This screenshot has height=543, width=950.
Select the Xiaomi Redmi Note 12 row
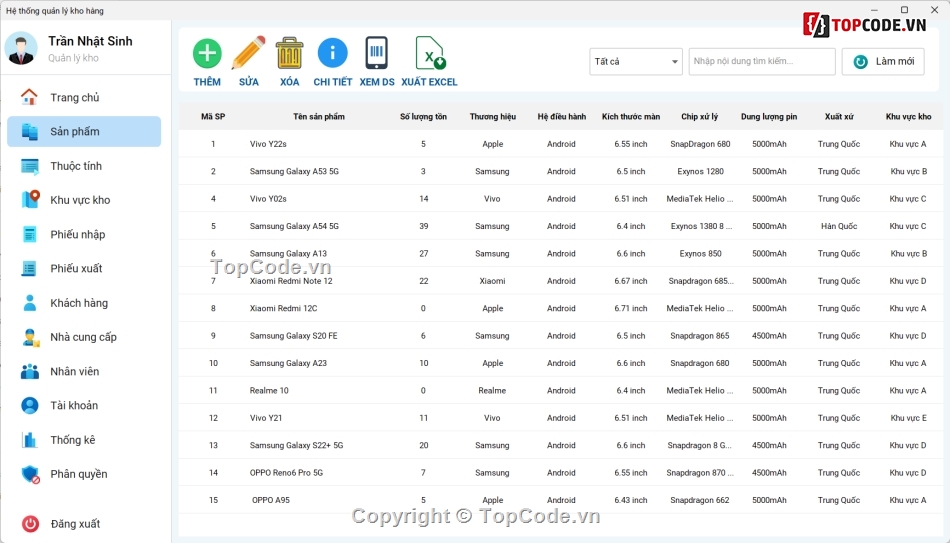point(560,281)
